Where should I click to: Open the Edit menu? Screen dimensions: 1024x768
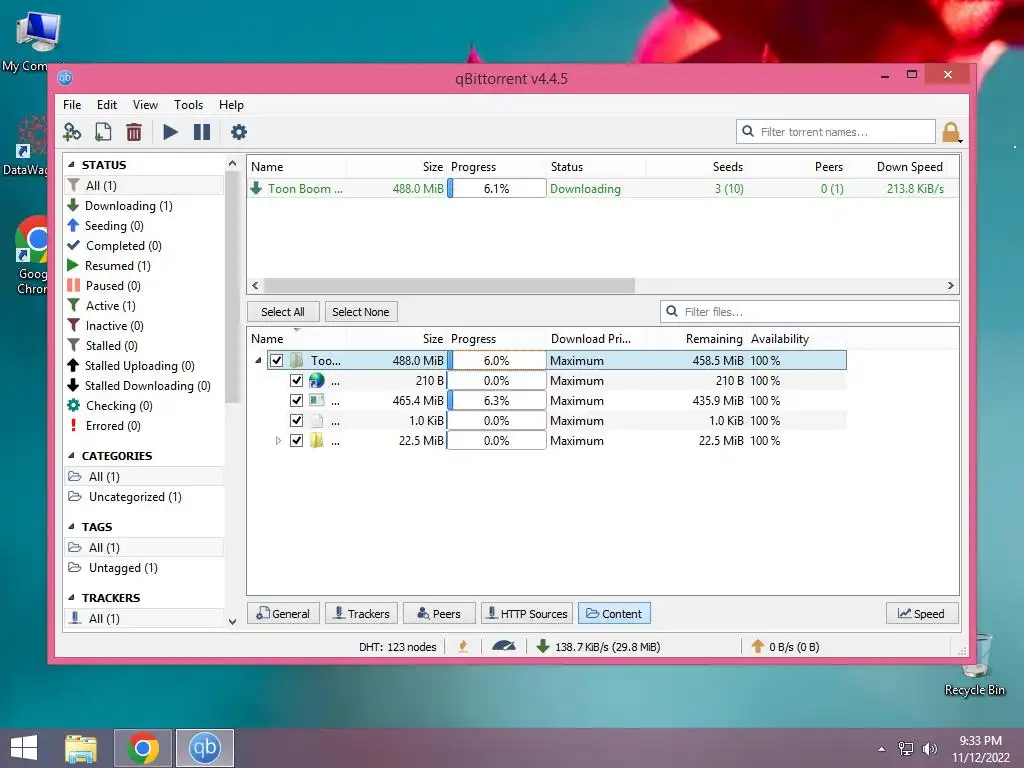106,104
